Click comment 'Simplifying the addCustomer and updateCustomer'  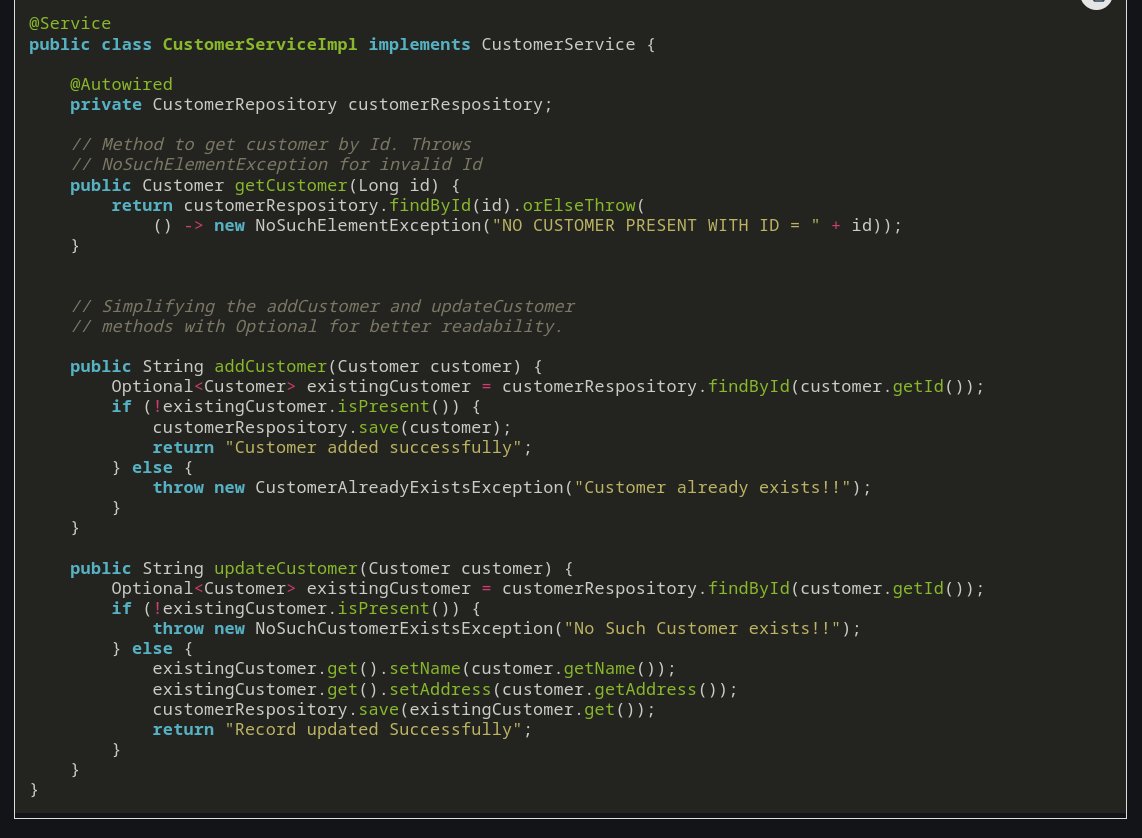pos(323,307)
